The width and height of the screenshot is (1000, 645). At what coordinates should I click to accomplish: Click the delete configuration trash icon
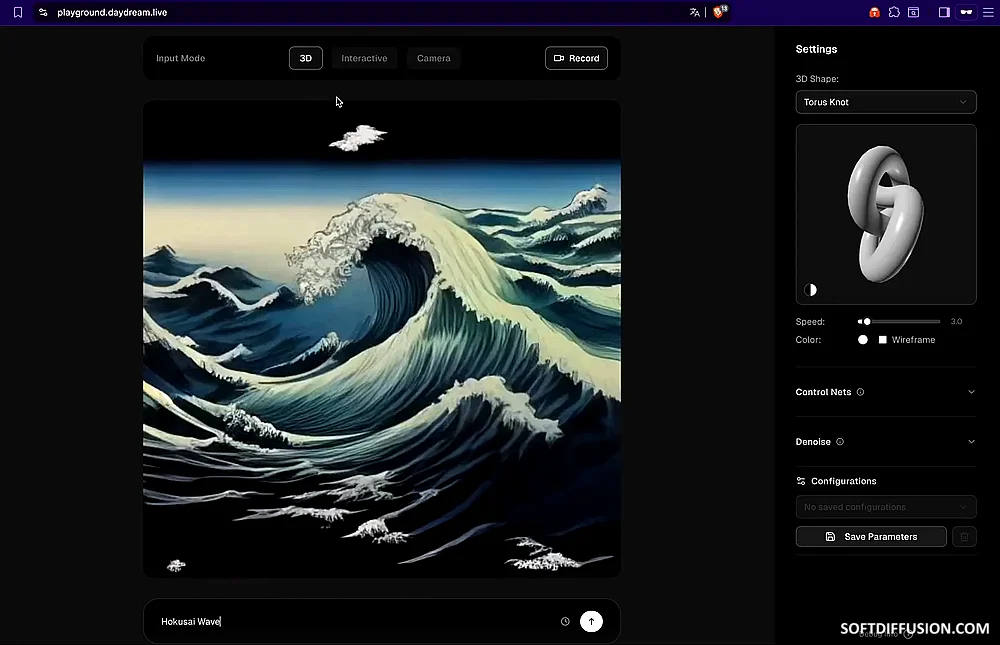click(964, 537)
